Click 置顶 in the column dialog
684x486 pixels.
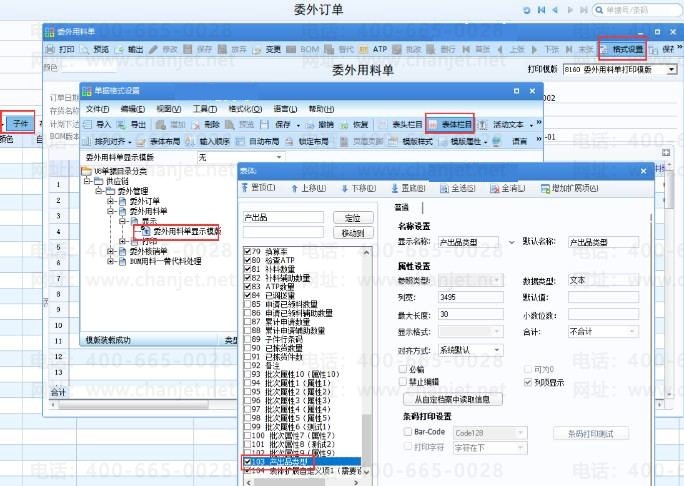pos(259,188)
